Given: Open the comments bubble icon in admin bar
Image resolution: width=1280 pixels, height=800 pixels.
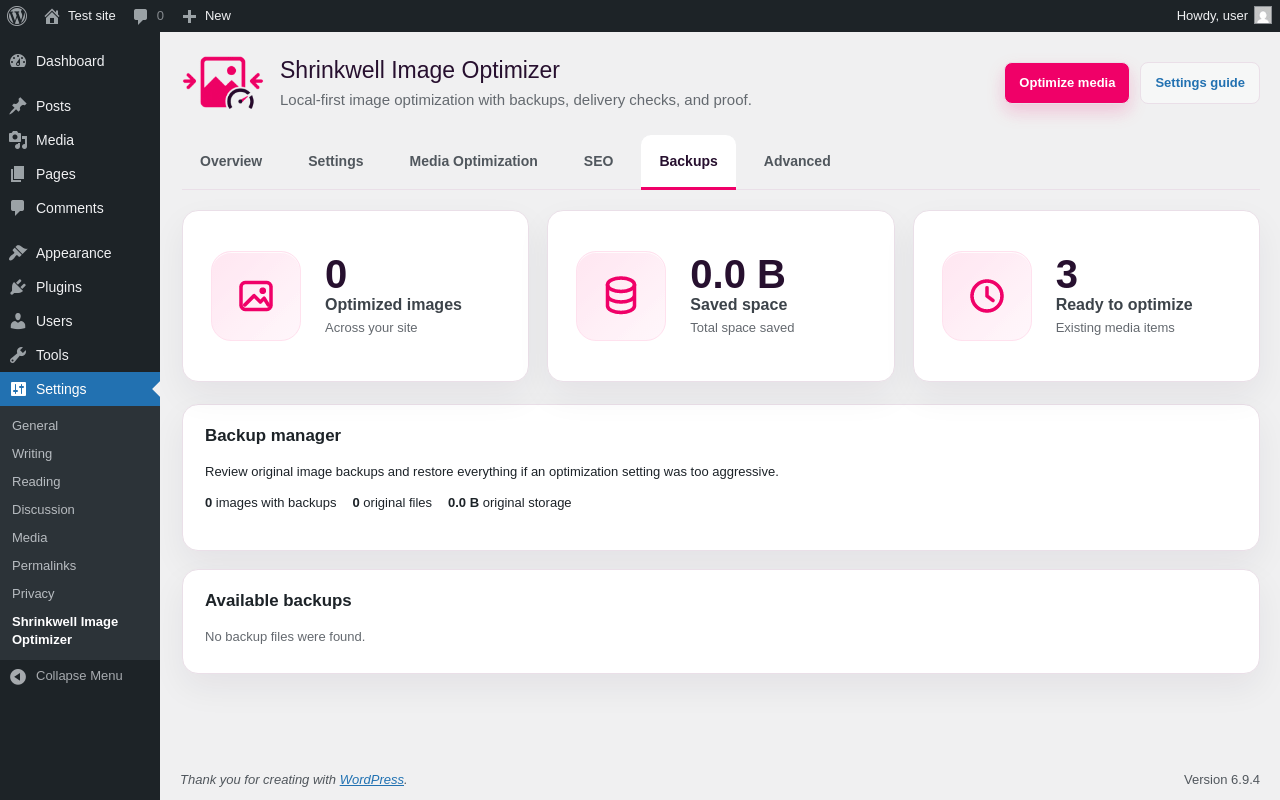Looking at the screenshot, I should pos(141,16).
